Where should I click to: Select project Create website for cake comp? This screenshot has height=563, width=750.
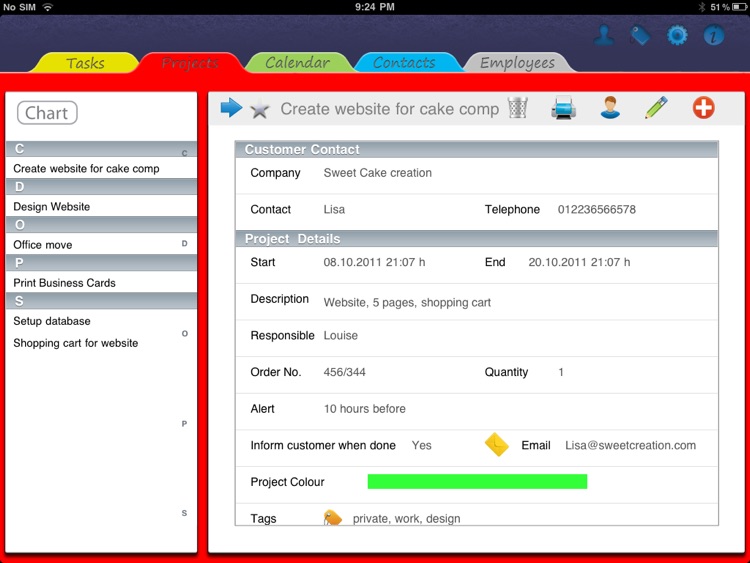point(101,168)
